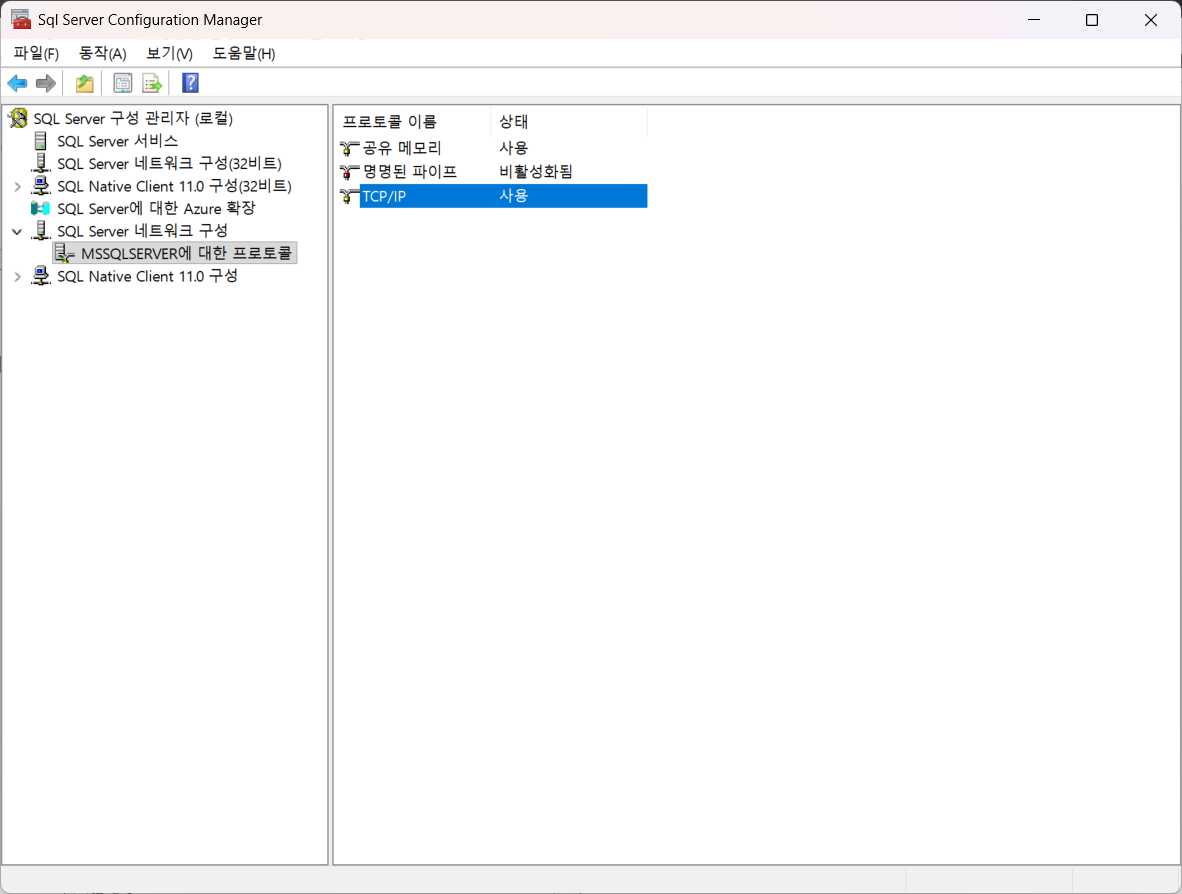Click the Forward arrow toolbar icon
The height and width of the screenshot is (894, 1182).
click(x=46, y=83)
